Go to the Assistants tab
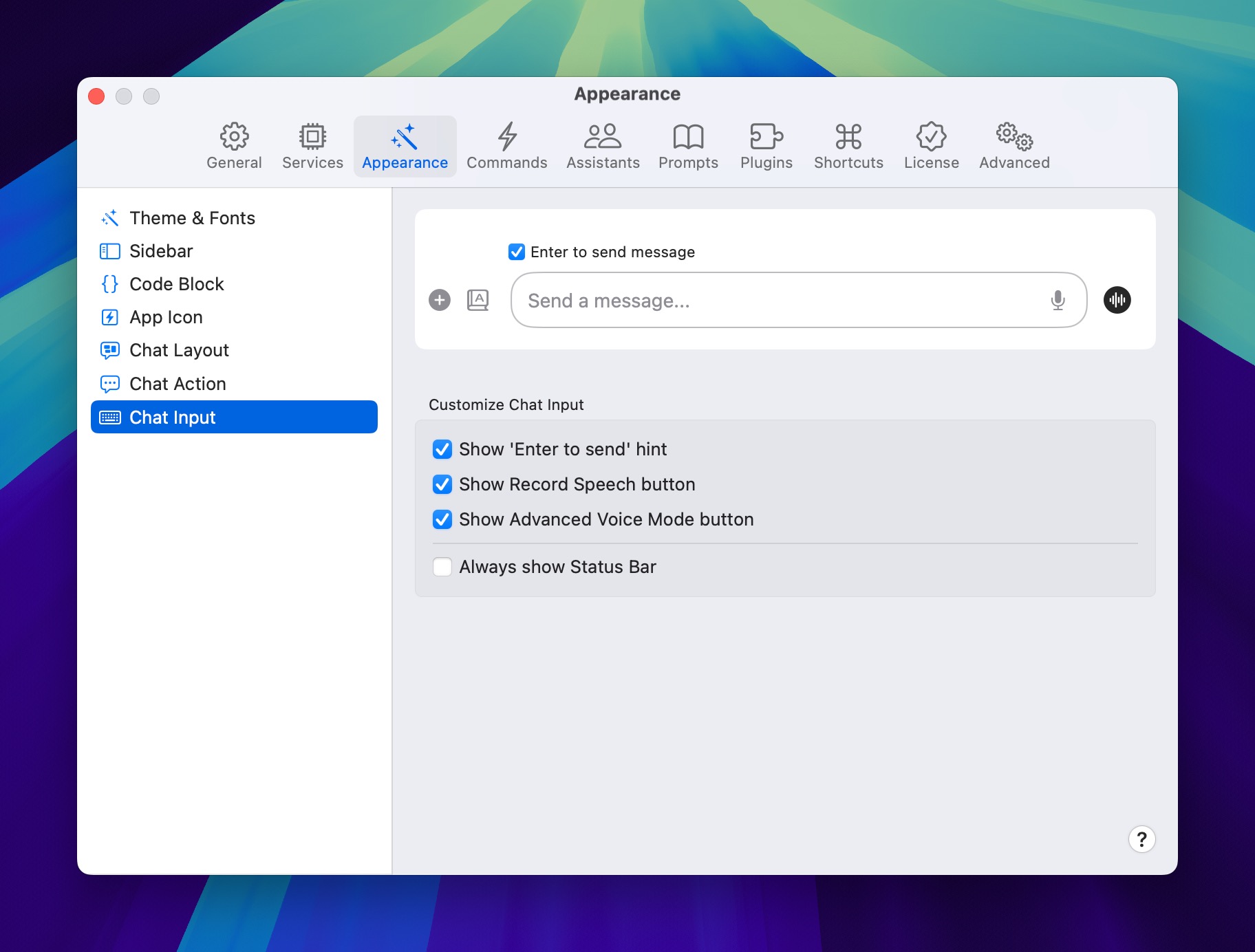1255x952 pixels. pyautogui.click(x=603, y=146)
